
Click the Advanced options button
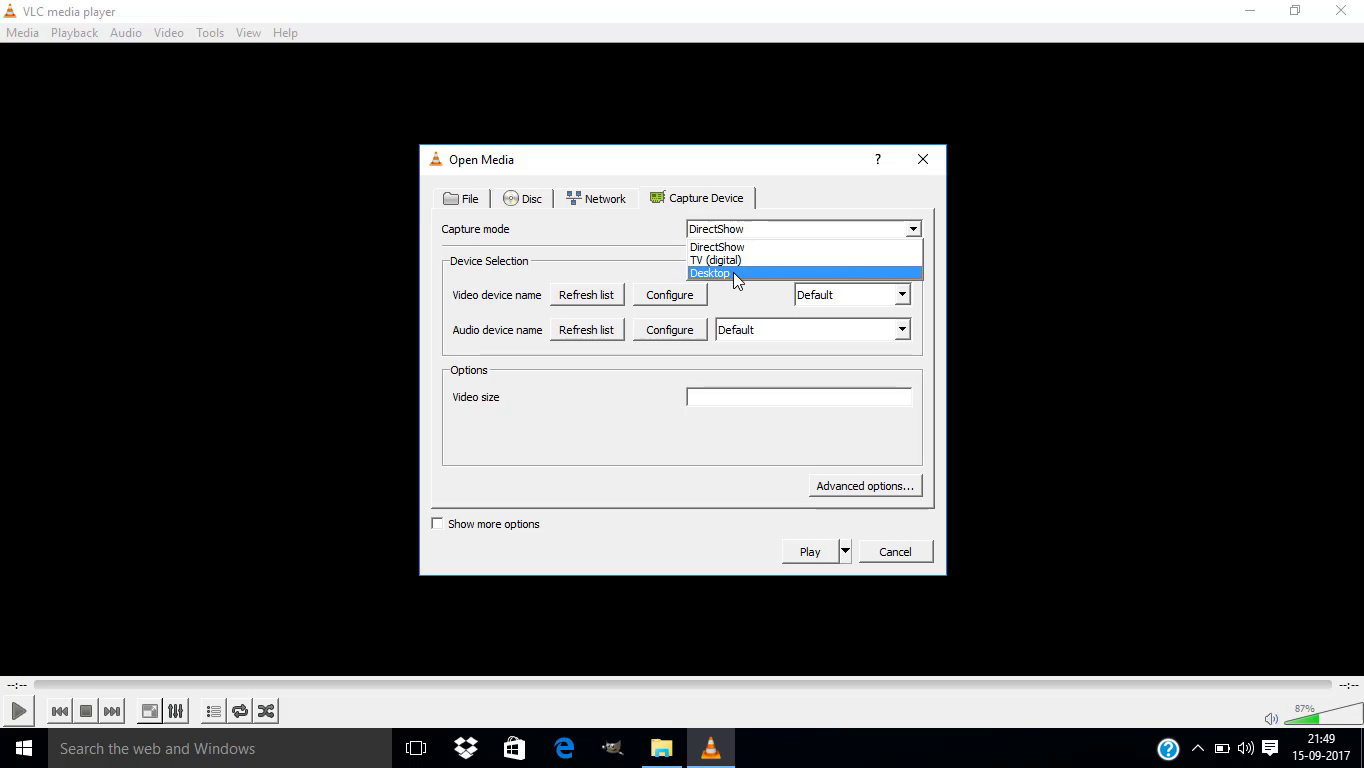tap(865, 485)
